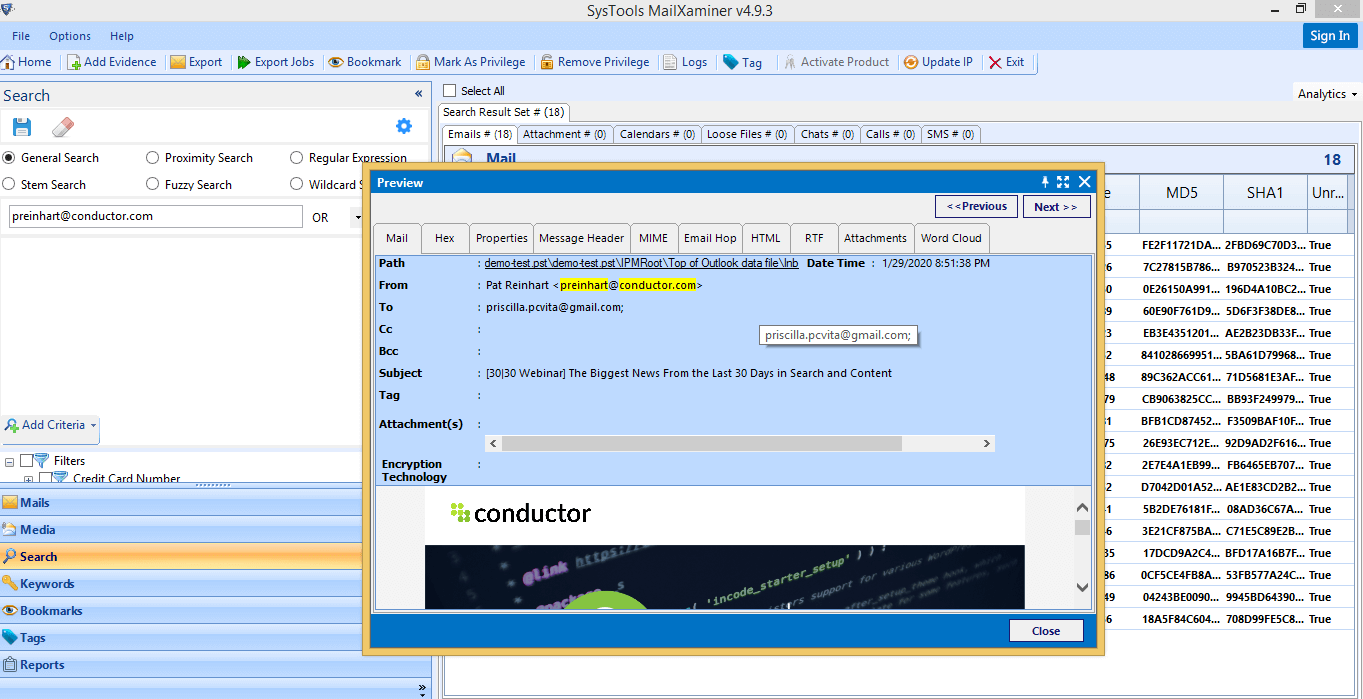The image size is (1363, 699).
Task: Open the Help menu
Action: [122, 36]
